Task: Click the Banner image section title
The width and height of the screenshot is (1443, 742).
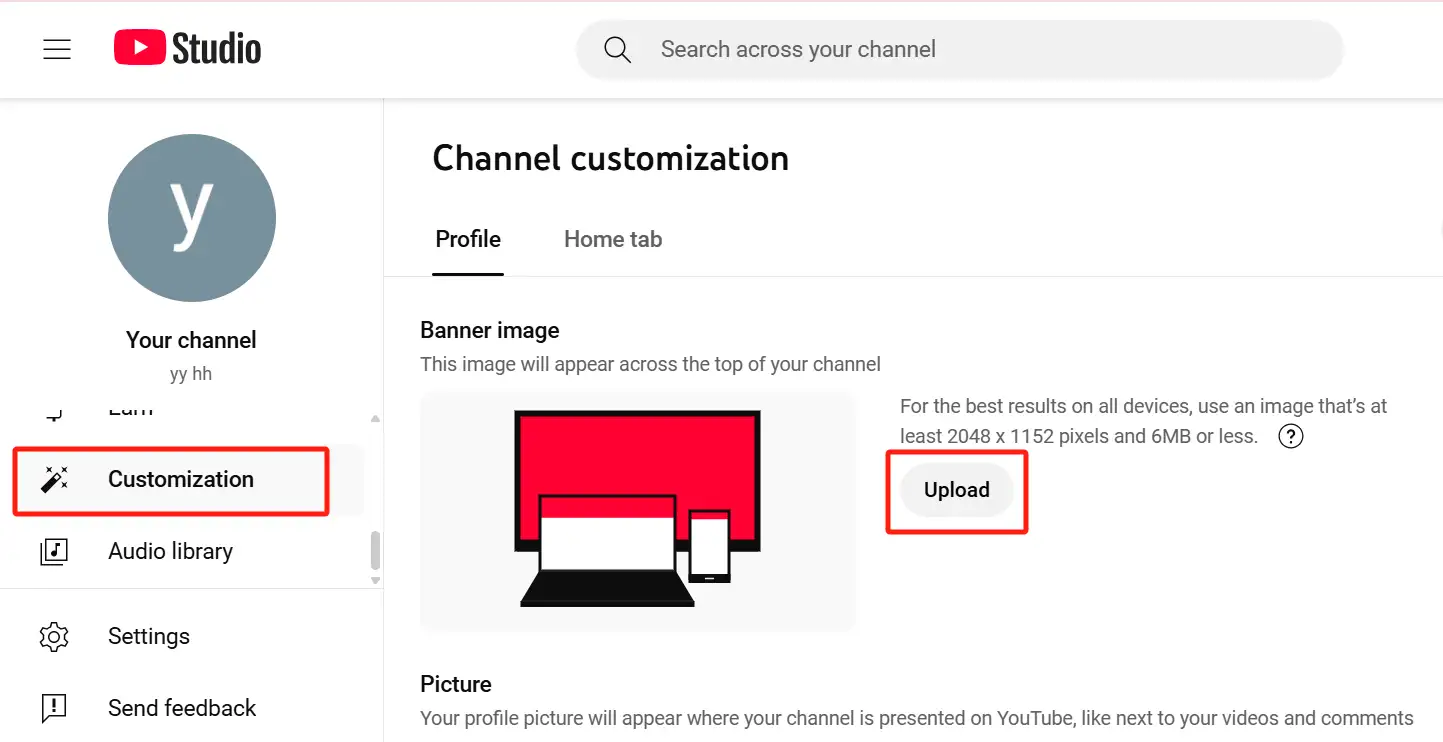Action: (490, 330)
